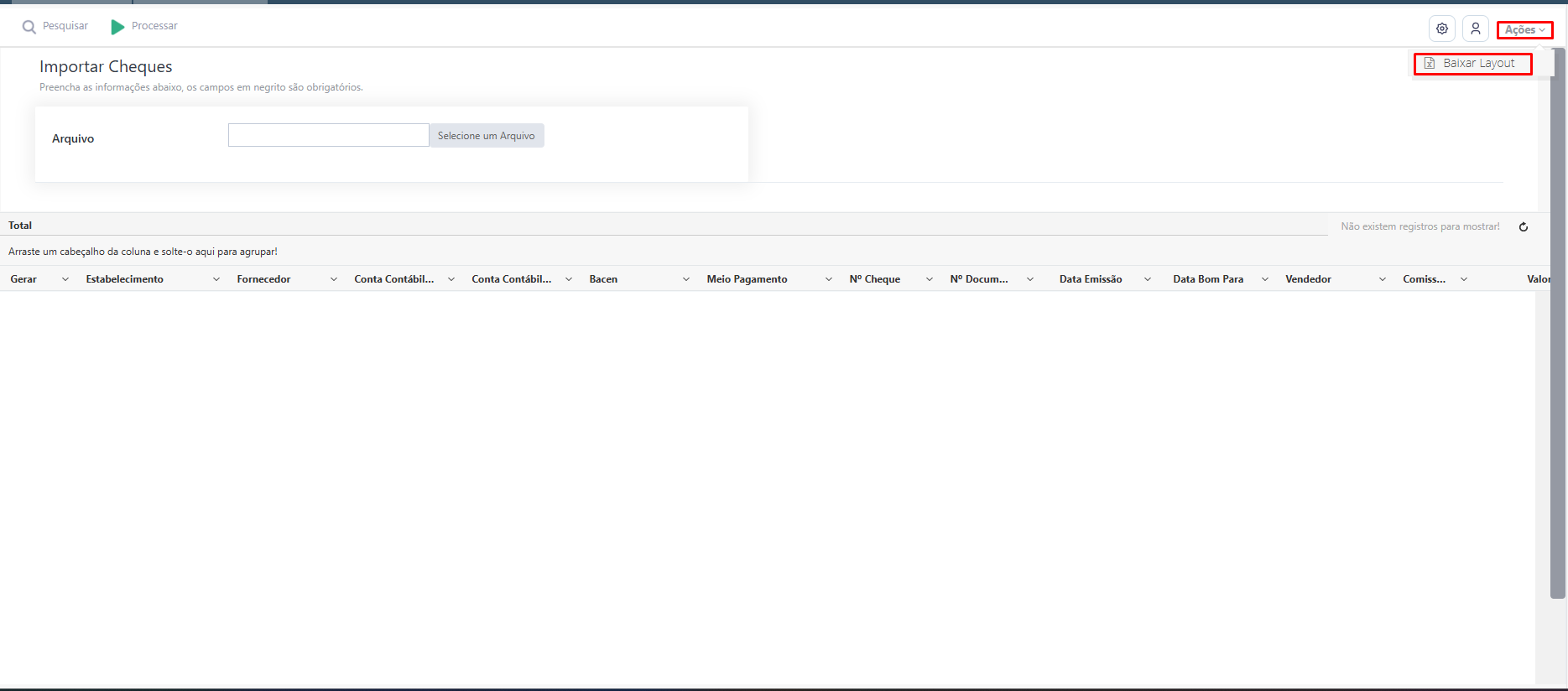Viewport: 1568px width, 691px height.
Task: Focus the Arquivo file path field
Action: tap(329, 135)
